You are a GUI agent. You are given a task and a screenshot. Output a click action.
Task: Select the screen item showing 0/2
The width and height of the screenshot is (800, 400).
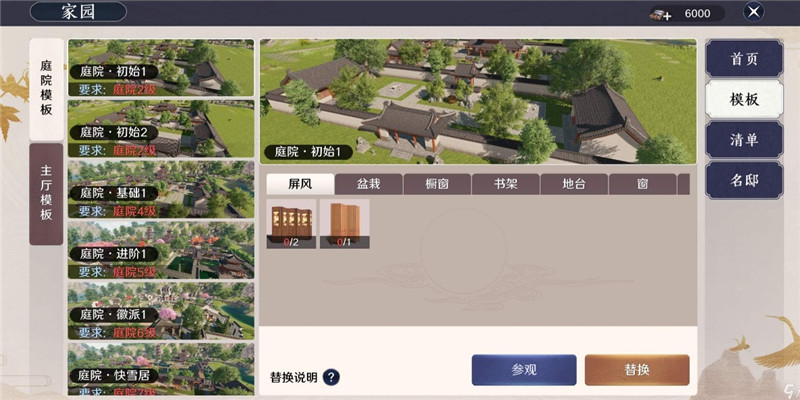point(291,224)
